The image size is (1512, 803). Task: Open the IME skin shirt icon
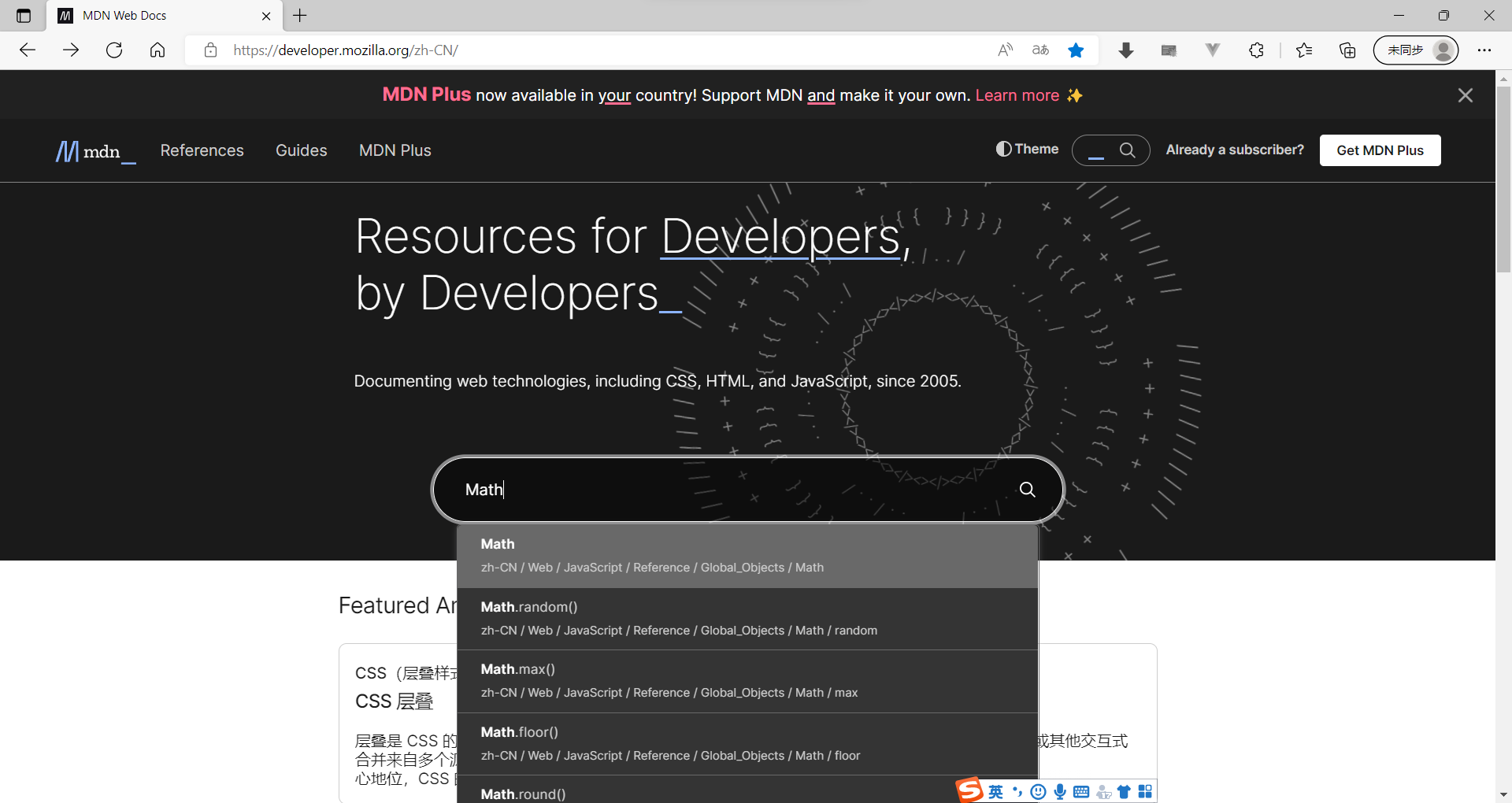tap(1124, 792)
